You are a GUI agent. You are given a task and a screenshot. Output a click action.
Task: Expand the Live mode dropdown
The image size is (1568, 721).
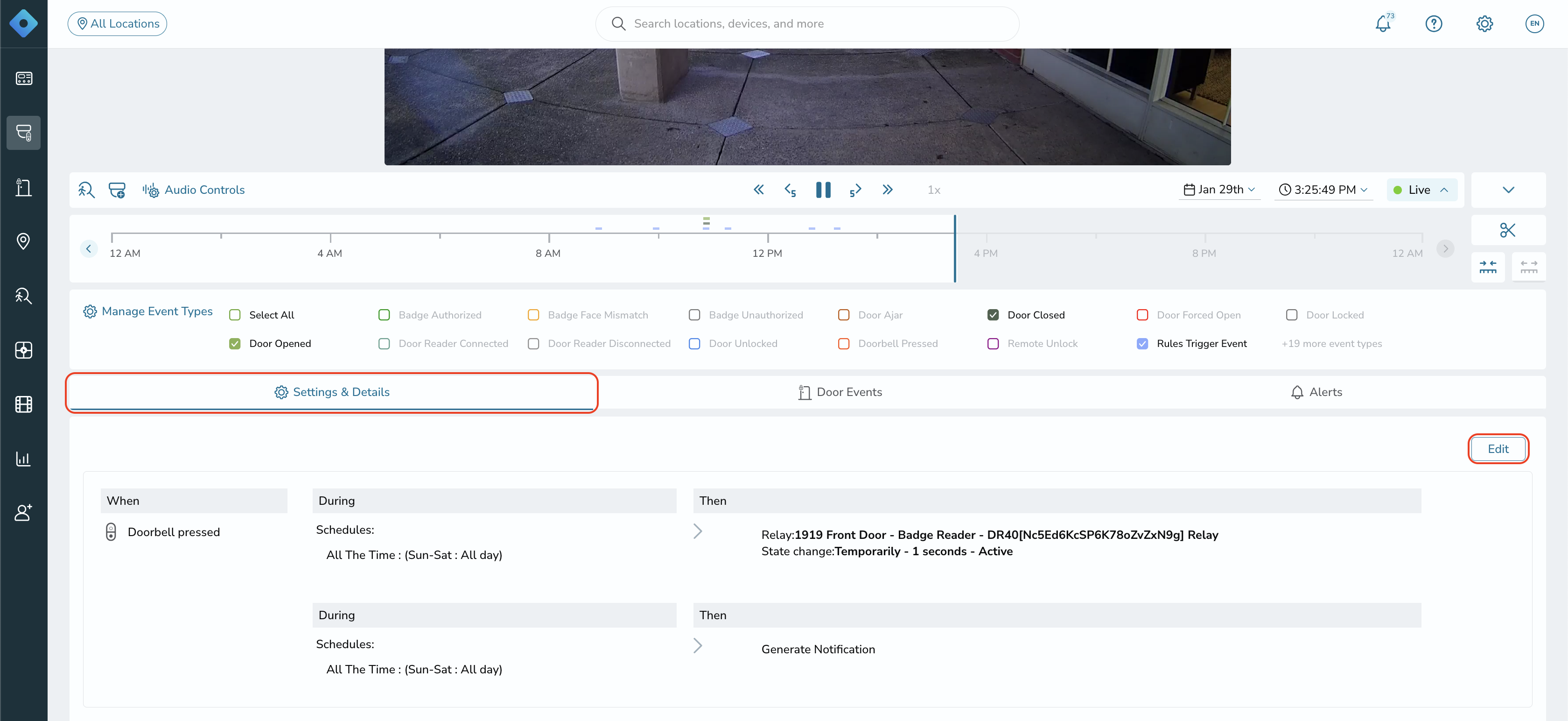pyautogui.click(x=1421, y=190)
